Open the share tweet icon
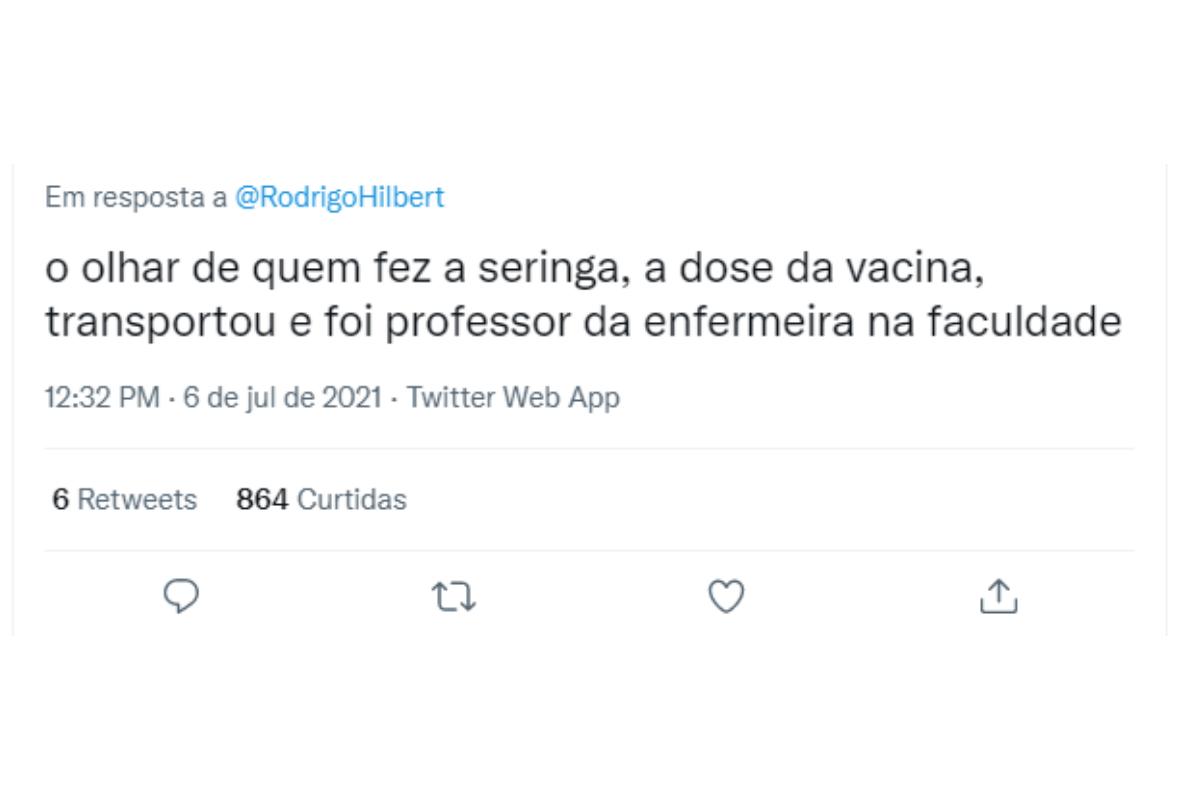Image resolution: width=1200 pixels, height=800 pixels. 998,597
